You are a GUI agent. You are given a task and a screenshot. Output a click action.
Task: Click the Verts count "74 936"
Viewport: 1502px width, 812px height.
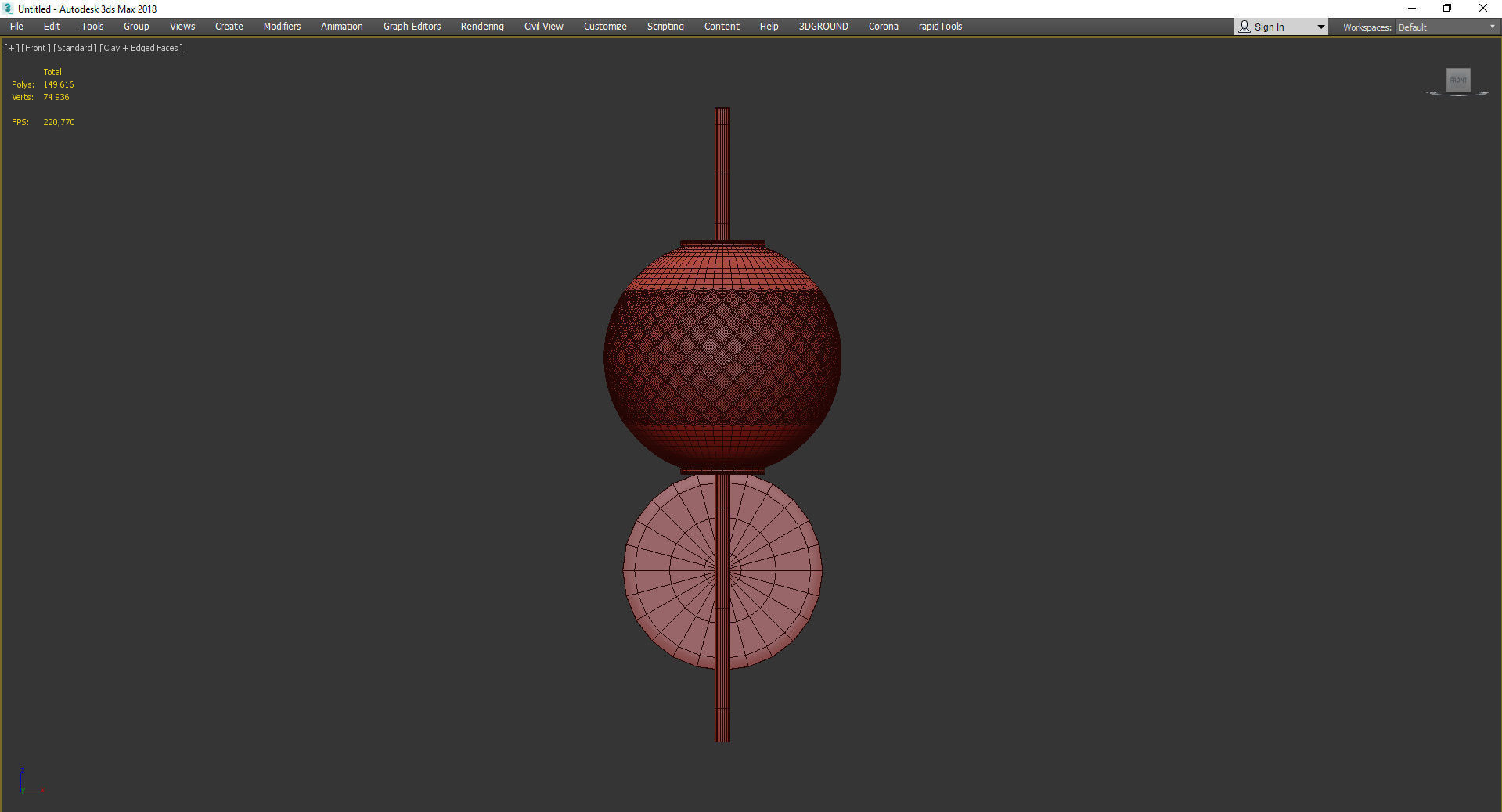point(56,97)
